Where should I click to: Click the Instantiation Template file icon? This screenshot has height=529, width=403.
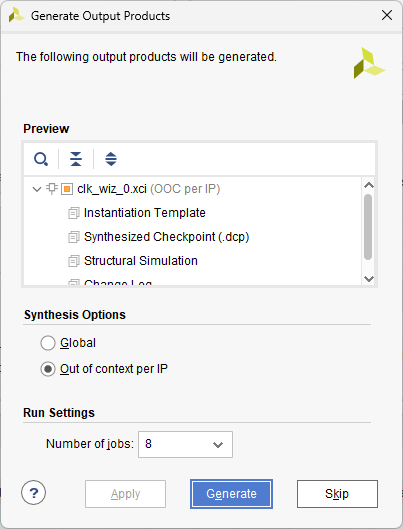(x=74, y=213)
